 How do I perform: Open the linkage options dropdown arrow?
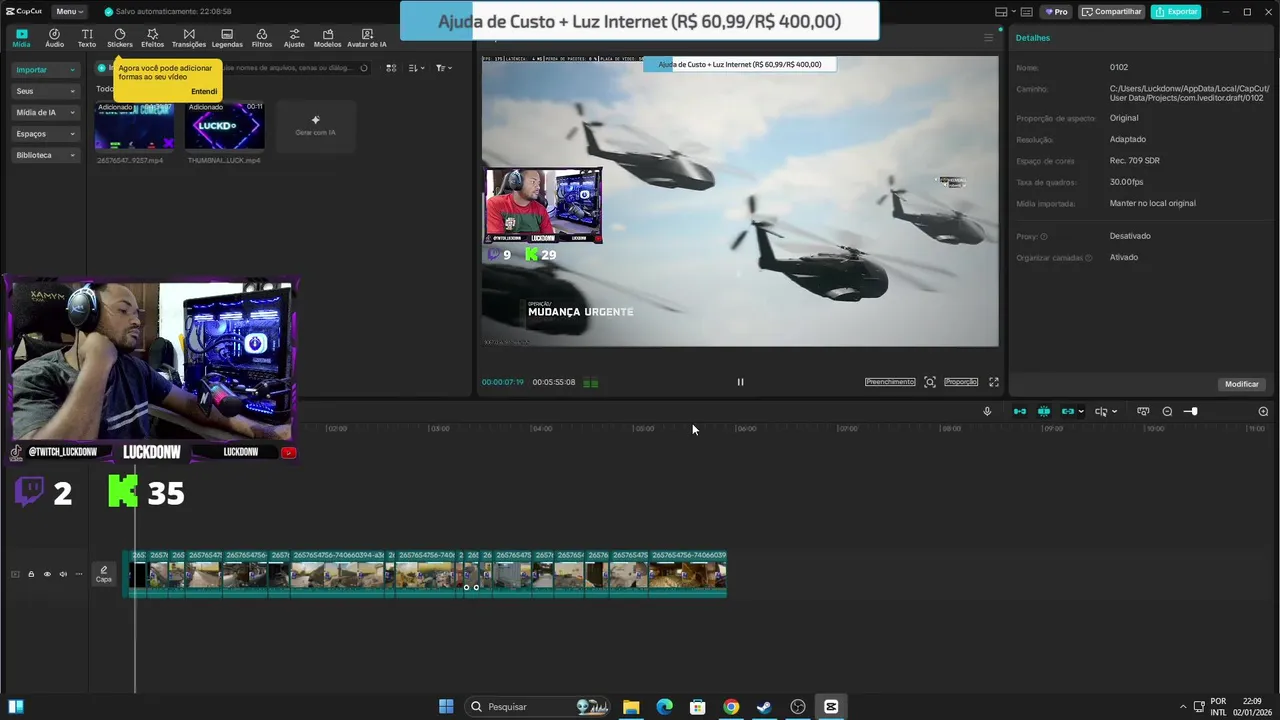coord(1081,411)
